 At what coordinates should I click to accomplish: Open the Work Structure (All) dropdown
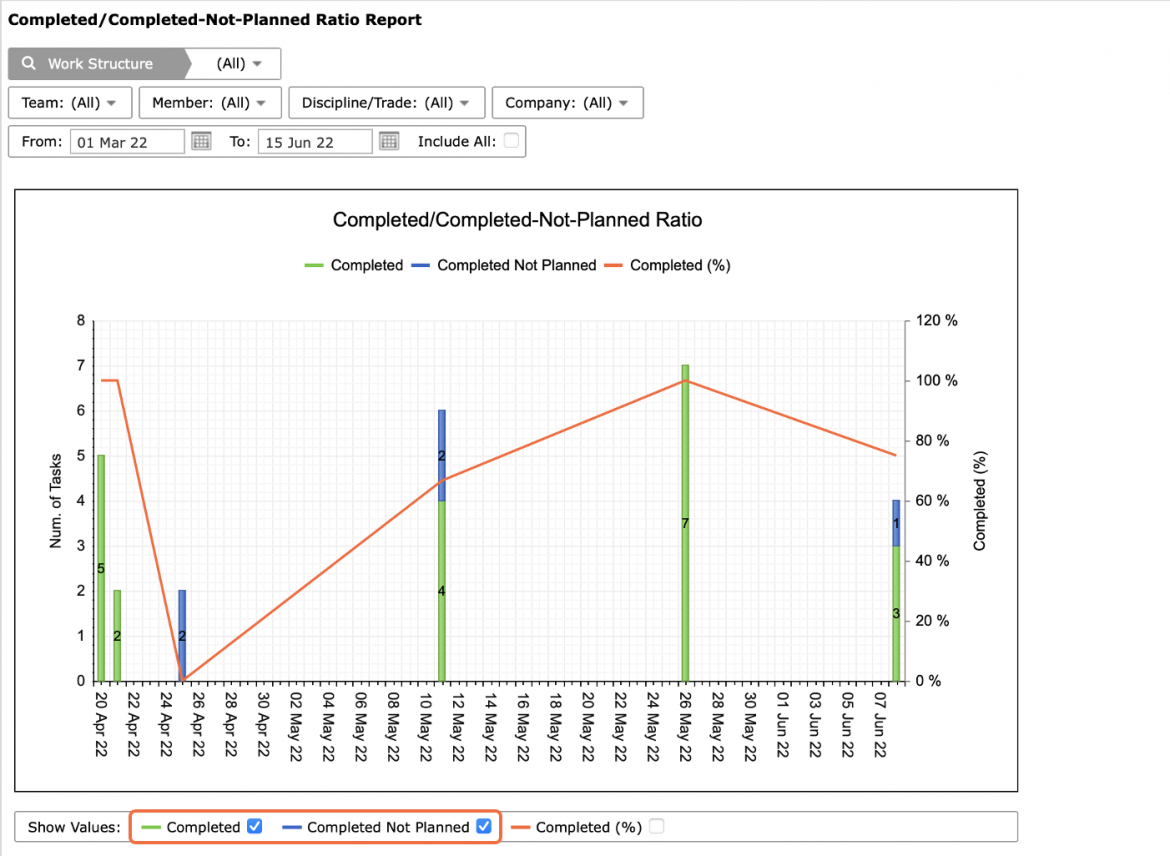point(238,63)
